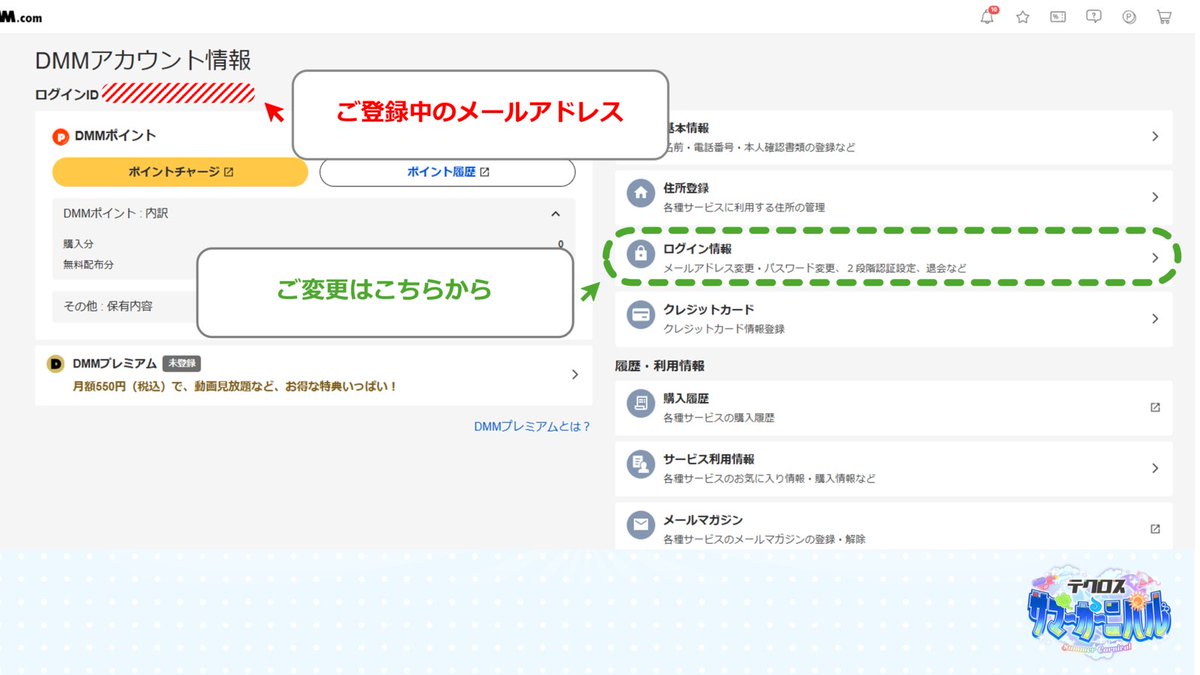Image resolution: width=1200 pixels, height=675 pixels.
Task: Click the 住所登録 house icon
Action: (x=640, y=193)
